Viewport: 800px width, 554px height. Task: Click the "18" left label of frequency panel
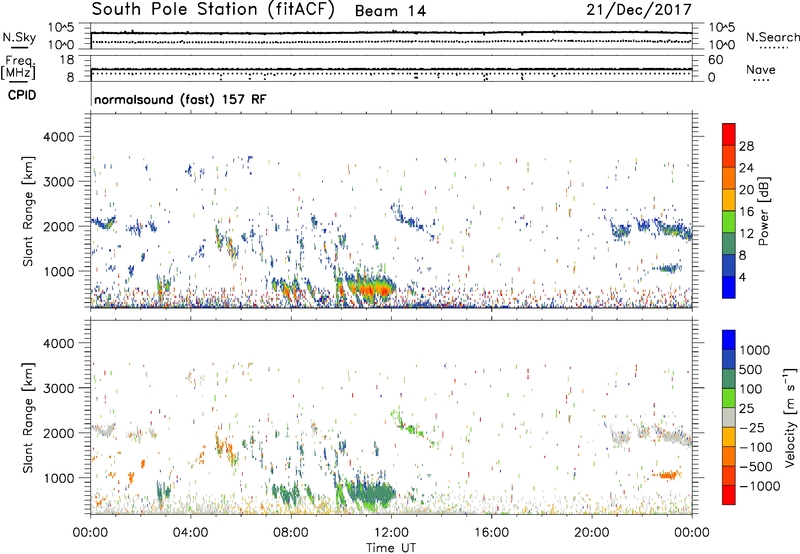[67, 60]
